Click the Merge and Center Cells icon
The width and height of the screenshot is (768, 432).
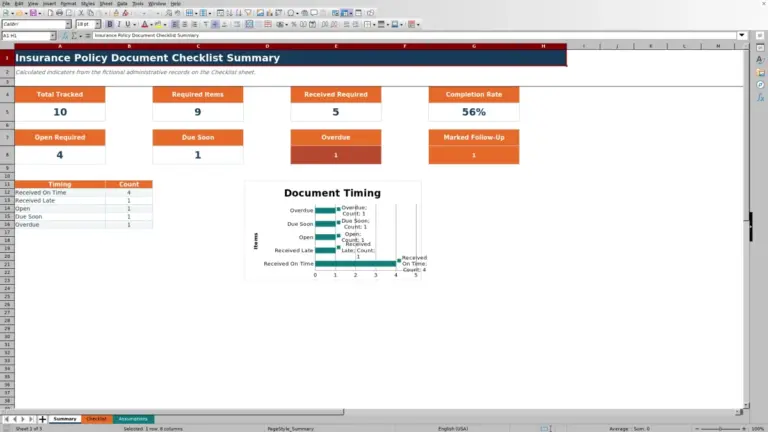coord(249,24)
